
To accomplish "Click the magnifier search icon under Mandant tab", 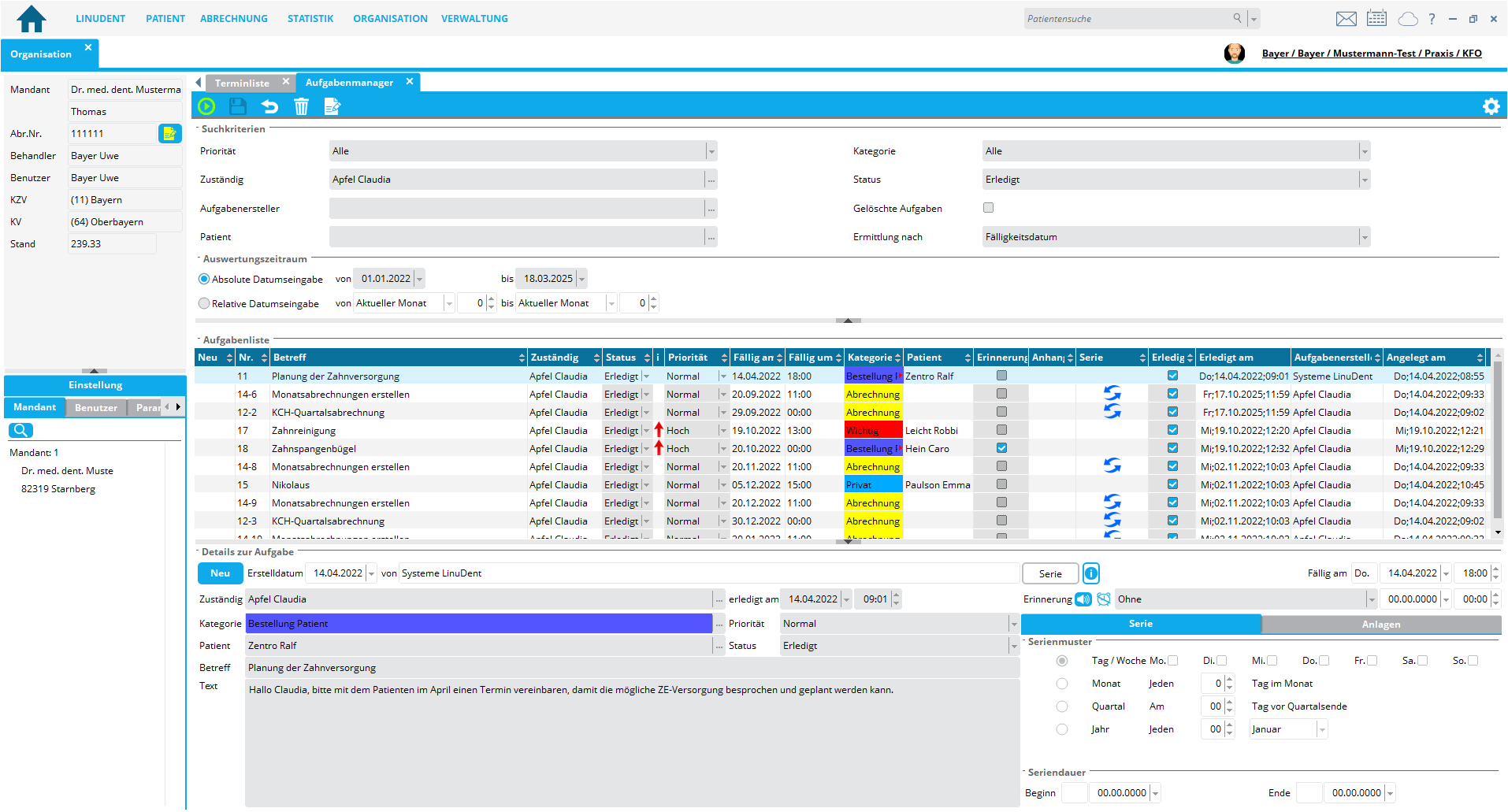I will pyautogui.click(x=20, y=430).
